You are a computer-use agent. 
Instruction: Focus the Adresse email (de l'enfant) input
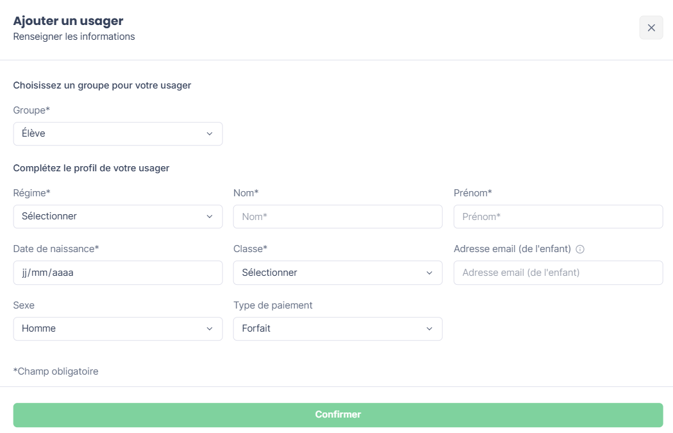click(x=558, y=273)
